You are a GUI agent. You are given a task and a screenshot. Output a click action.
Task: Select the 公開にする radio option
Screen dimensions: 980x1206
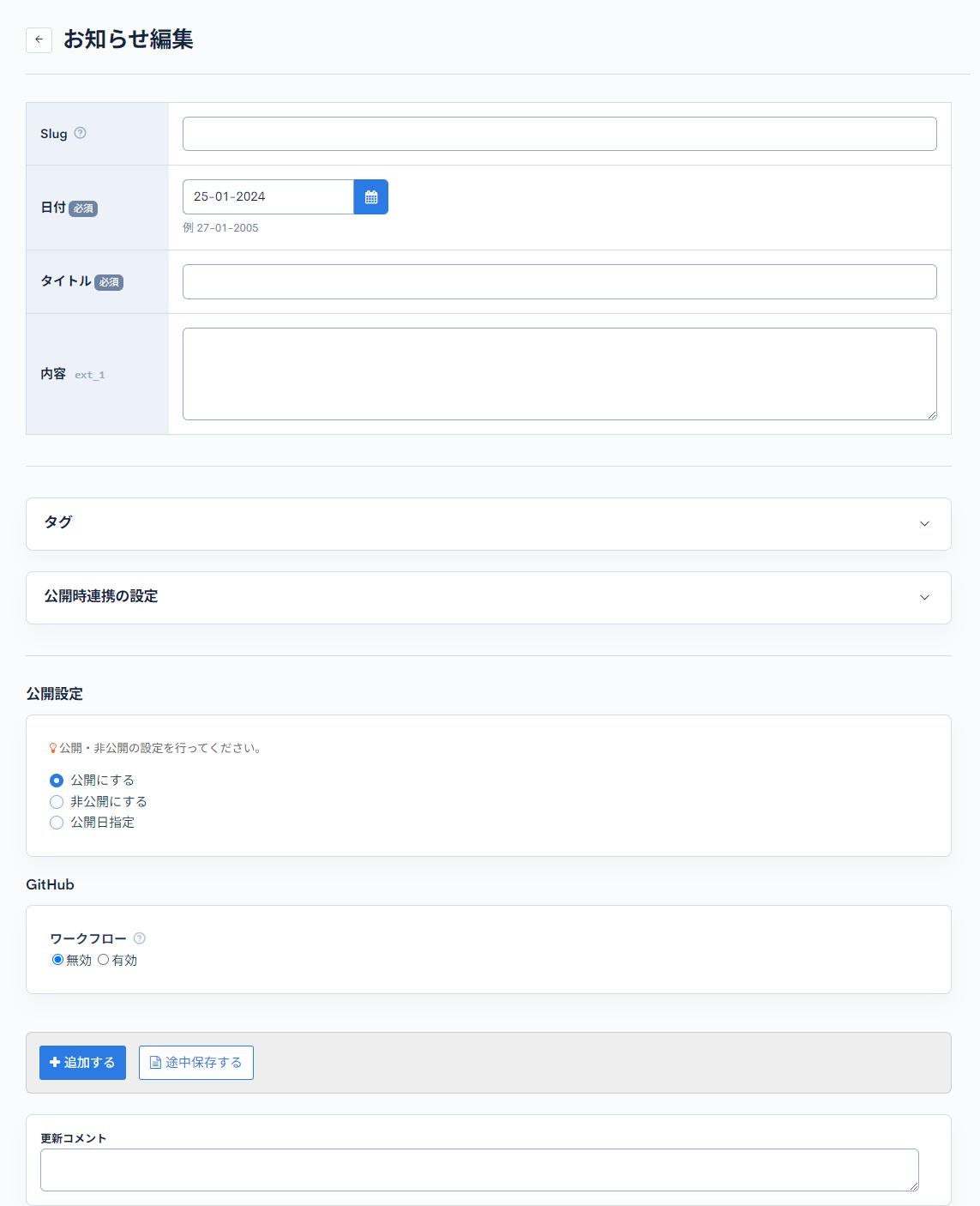pyautogui.click(x=57, y=780)
